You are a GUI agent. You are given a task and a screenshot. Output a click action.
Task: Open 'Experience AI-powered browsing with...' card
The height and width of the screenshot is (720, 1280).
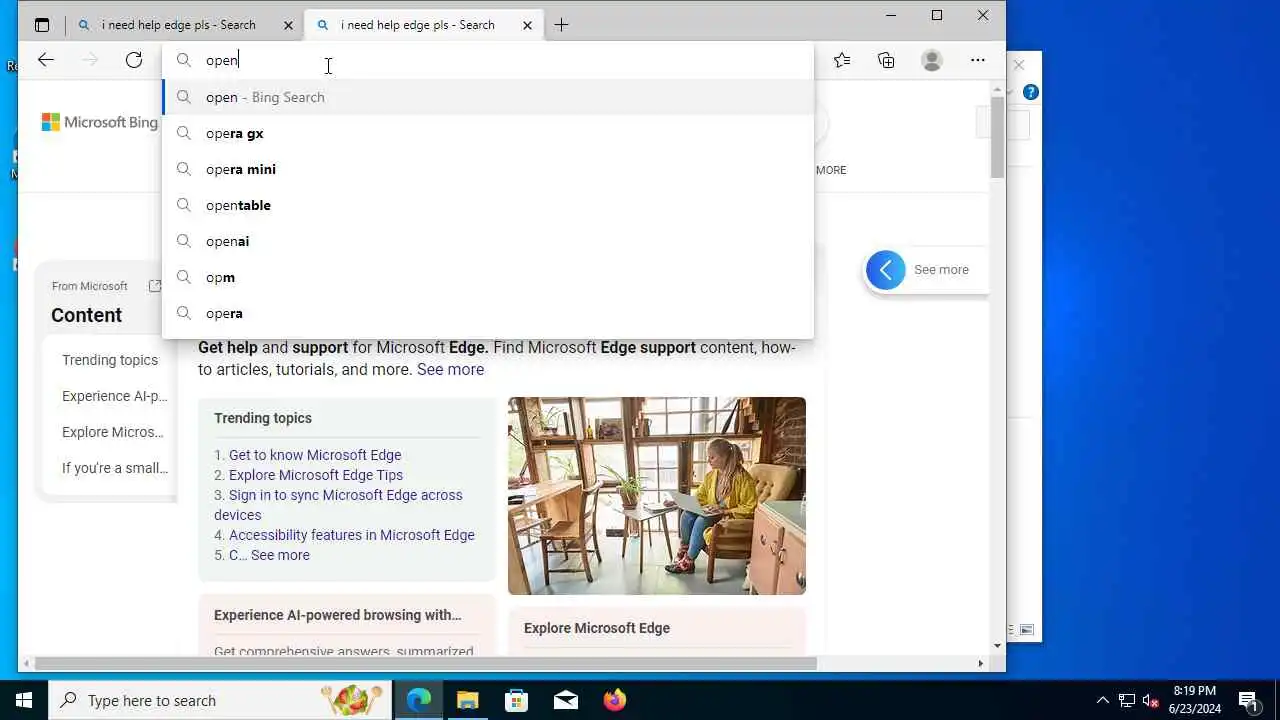tap(338, 615)
